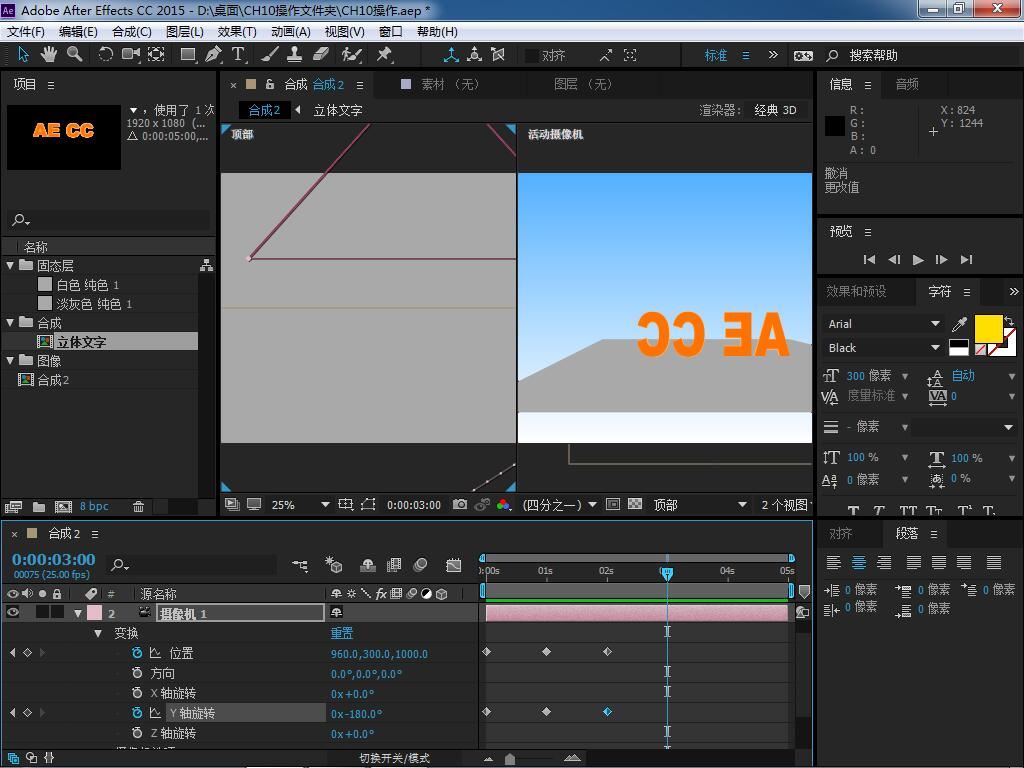Collapse the 固态层 folder
The image size is (1024, 768).
pos(10,266)
